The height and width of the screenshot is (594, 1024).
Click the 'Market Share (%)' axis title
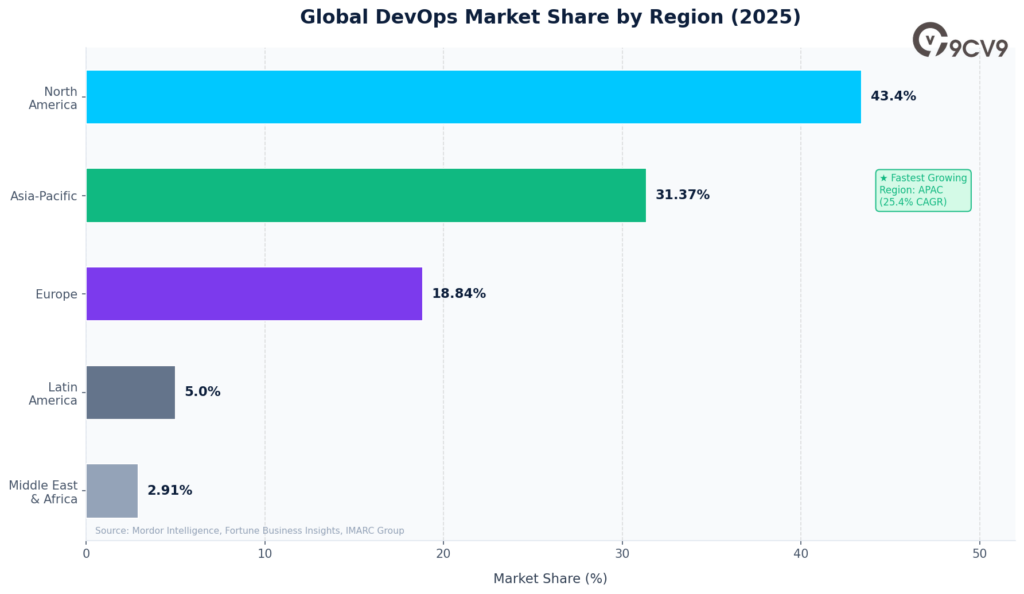point(550,578)
